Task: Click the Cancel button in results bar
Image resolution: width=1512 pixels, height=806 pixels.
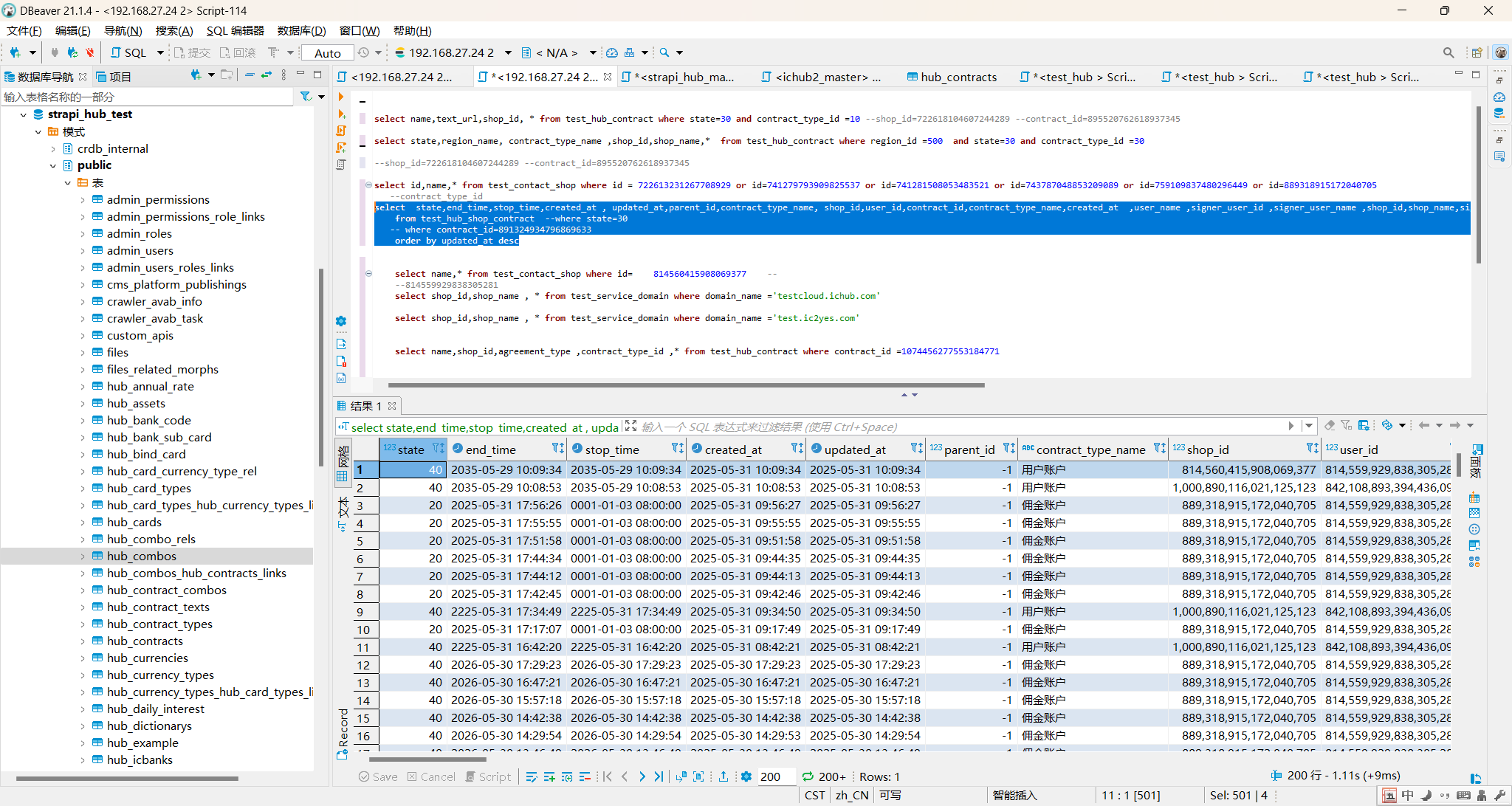Action: click(x=431, y=776)
